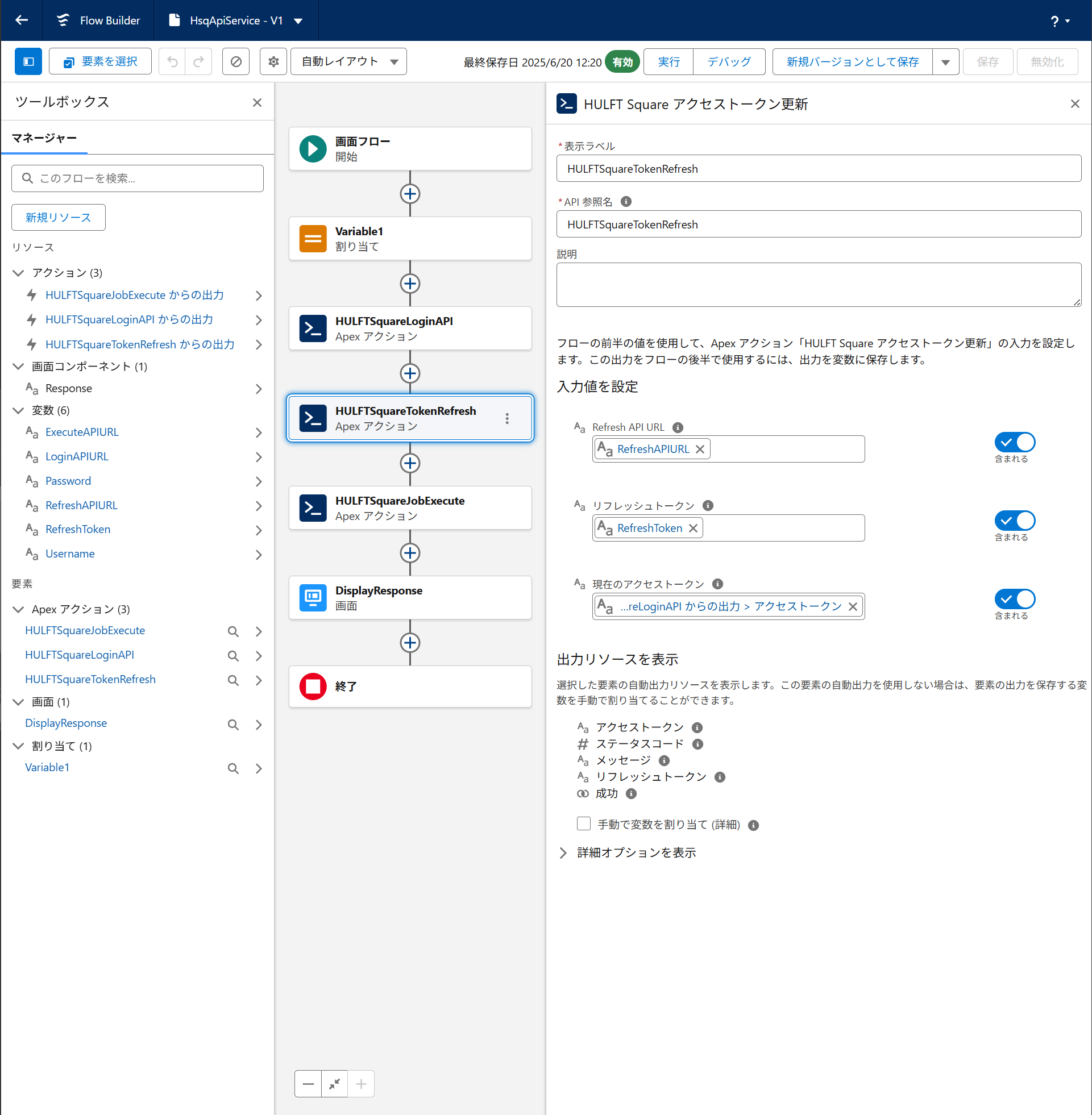
Task: Select the マネージャー tab
Action: tap(44, 138)
